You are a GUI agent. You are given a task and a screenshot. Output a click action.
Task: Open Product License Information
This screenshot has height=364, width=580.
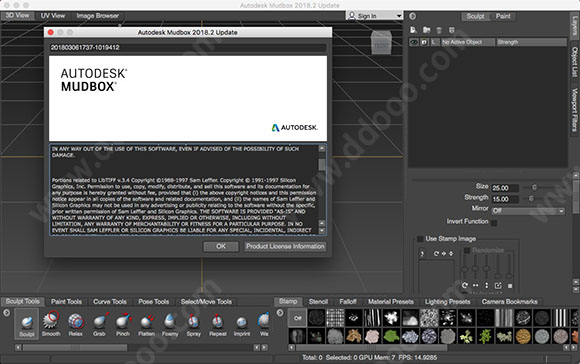point(285,246)
